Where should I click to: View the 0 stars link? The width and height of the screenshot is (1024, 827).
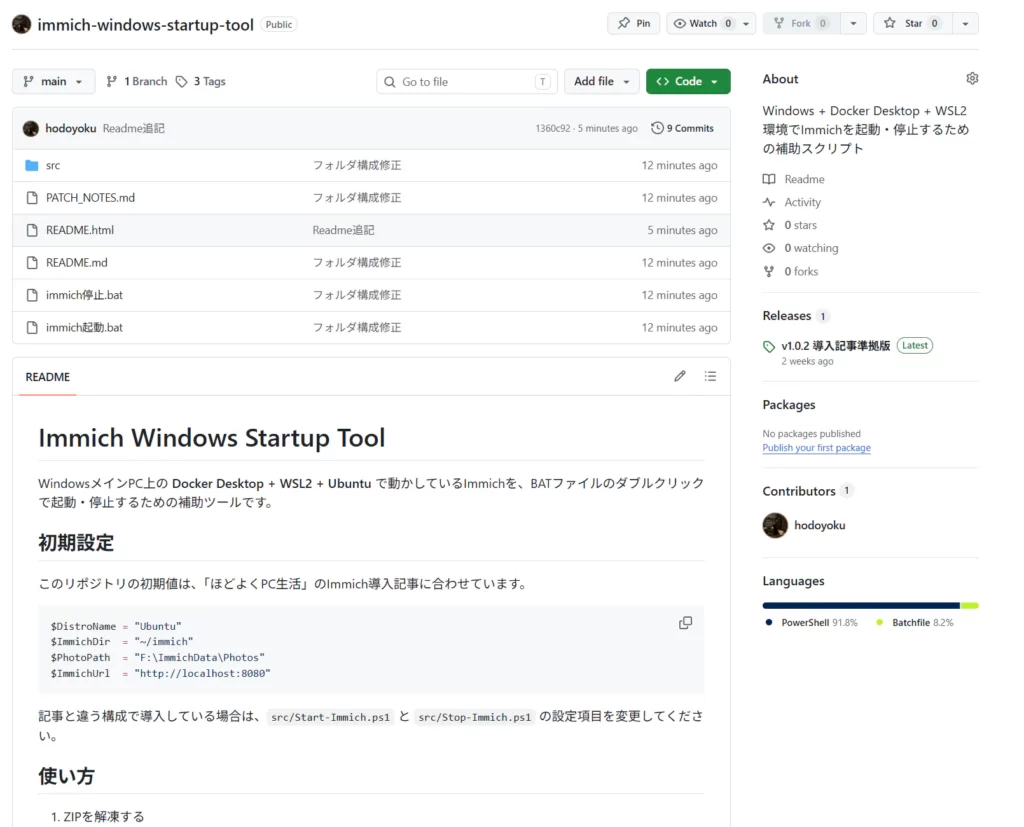(x=800, y=225)
